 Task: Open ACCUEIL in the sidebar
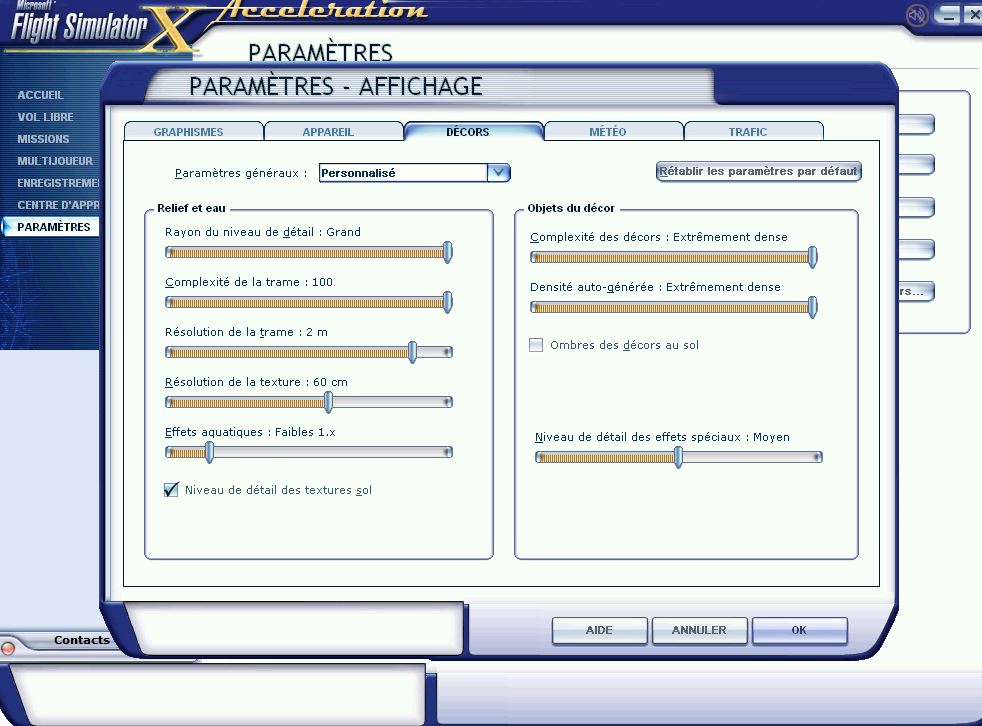41,95
